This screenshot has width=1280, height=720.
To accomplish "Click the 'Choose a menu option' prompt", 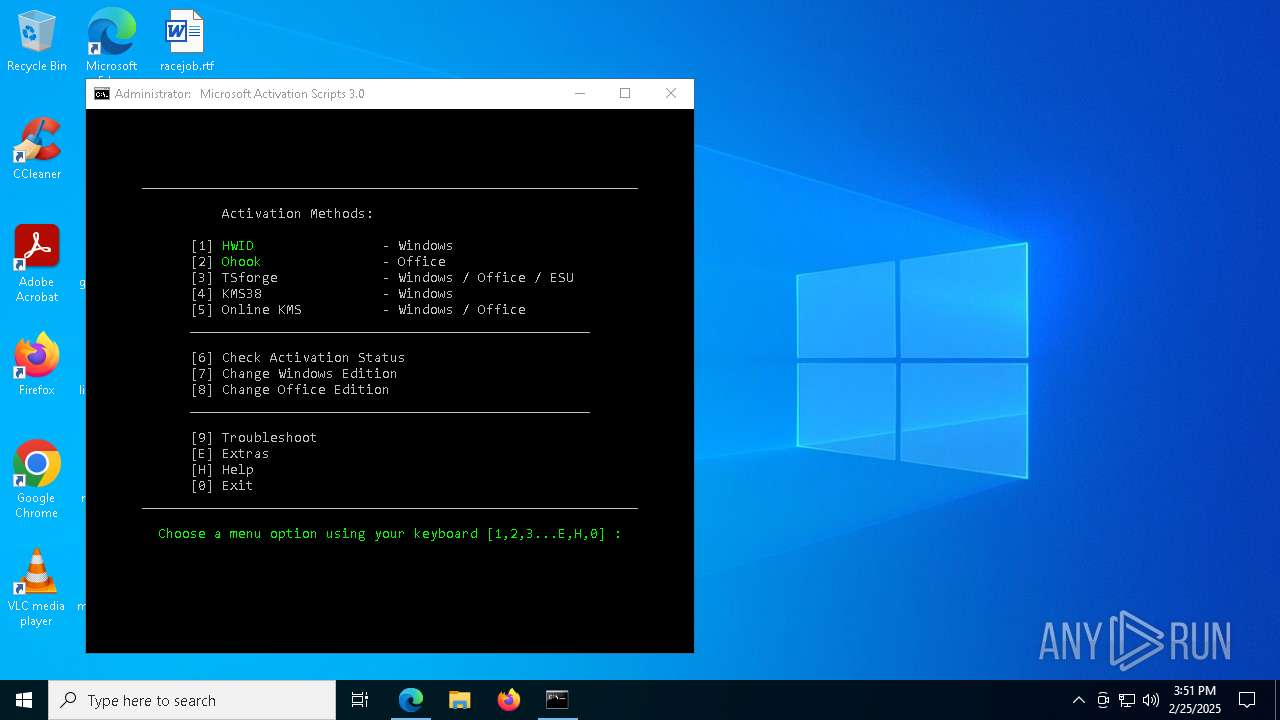I will [390, 534].
